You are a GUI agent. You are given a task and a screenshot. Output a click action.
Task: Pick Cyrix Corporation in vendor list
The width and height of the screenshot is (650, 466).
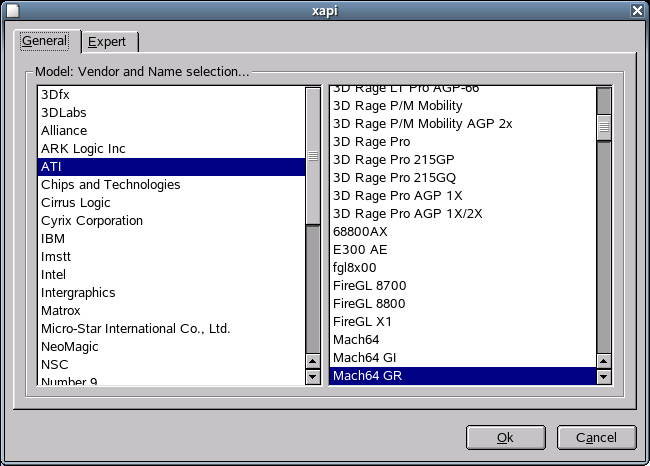point(171,221)
